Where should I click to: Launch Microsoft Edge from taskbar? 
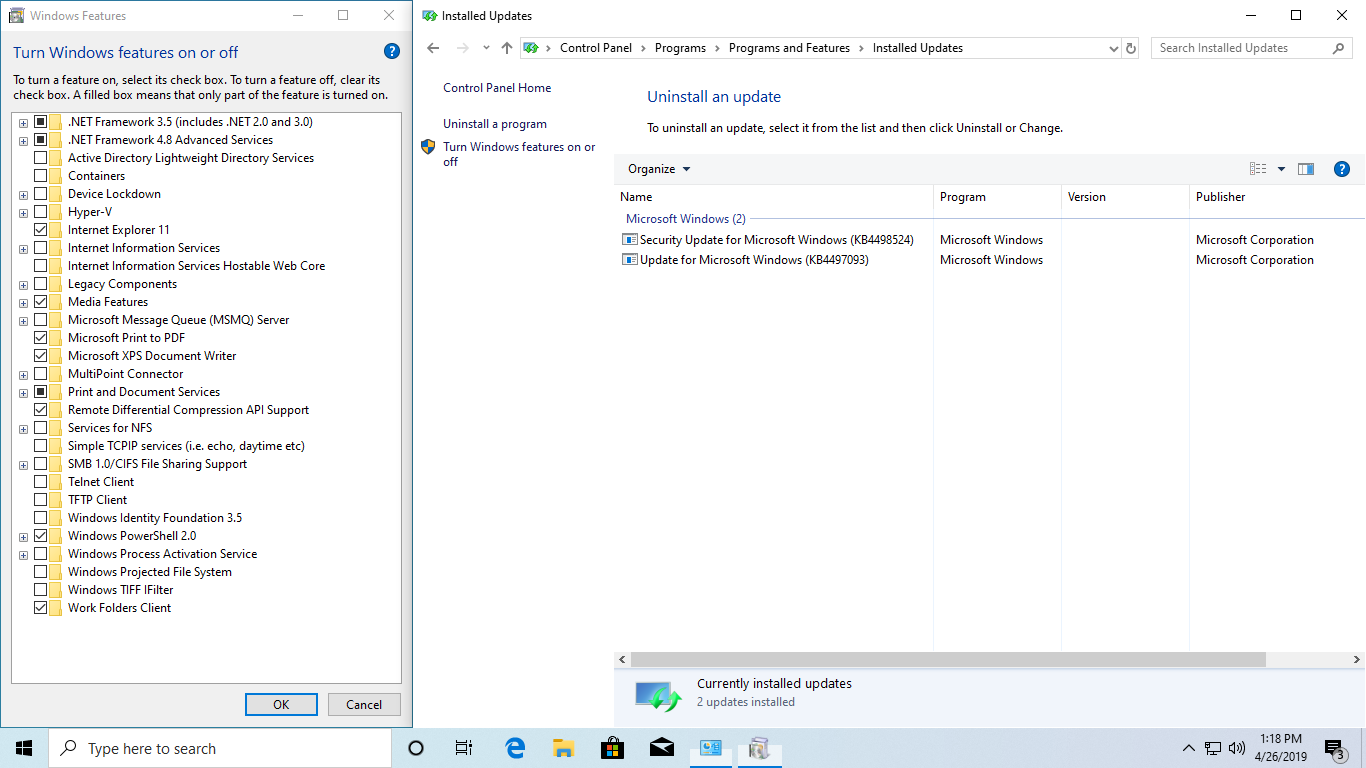coord(515,748)
